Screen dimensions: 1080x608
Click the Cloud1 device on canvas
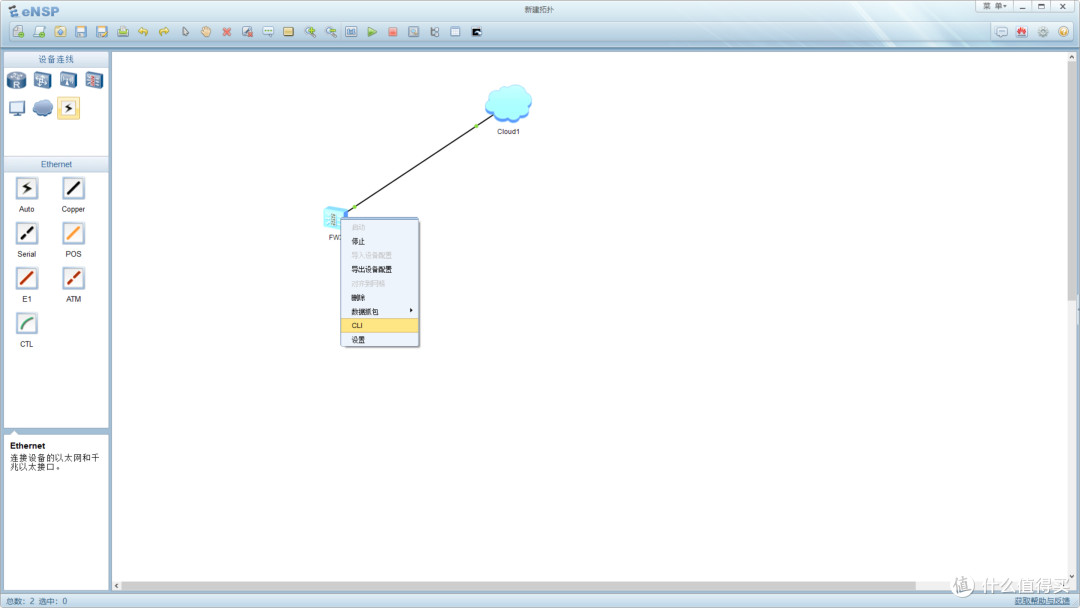[x=508, y=104]
